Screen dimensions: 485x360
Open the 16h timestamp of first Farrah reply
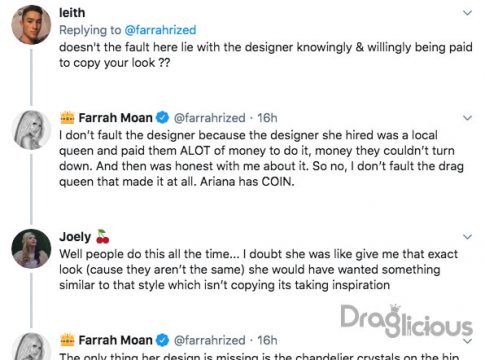click(267, 118)
